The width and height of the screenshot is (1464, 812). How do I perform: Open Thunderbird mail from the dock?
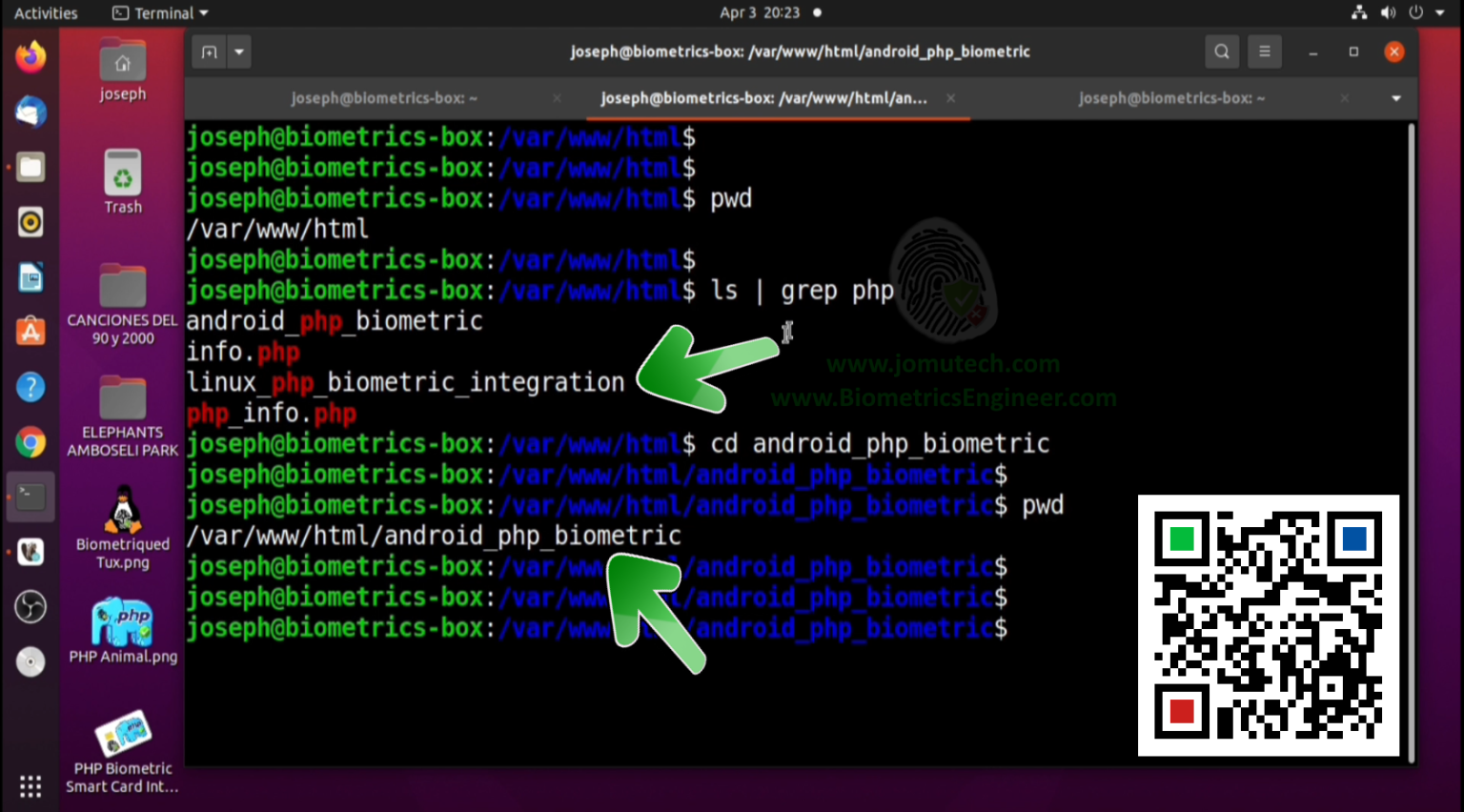coord(30,112)
